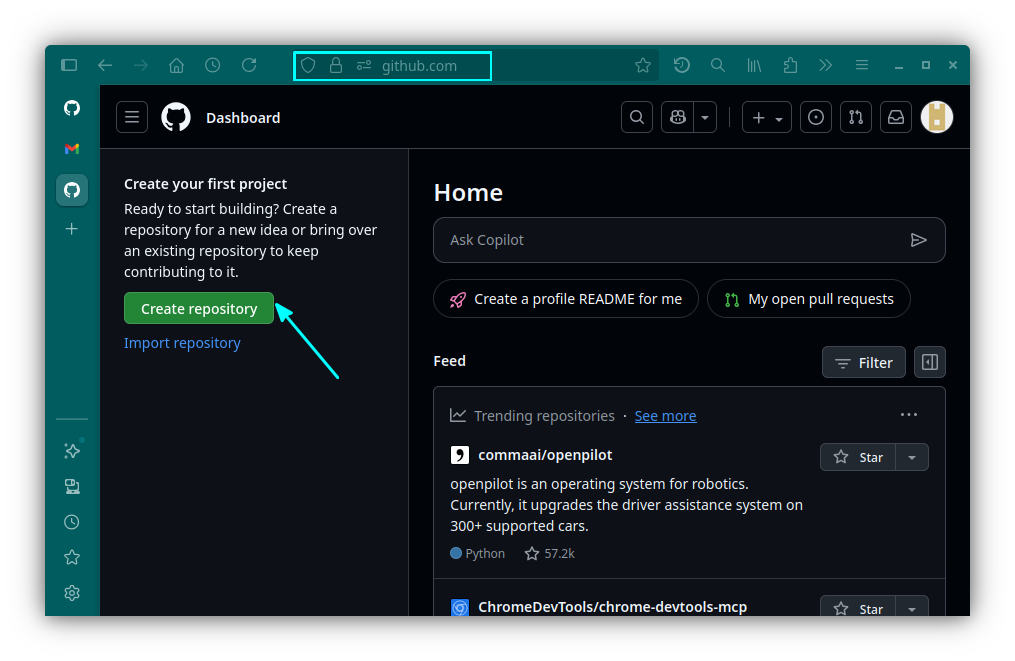Open the Pull requests icon
This screenshot has width=1015, height=661.
tap(855, 117)
